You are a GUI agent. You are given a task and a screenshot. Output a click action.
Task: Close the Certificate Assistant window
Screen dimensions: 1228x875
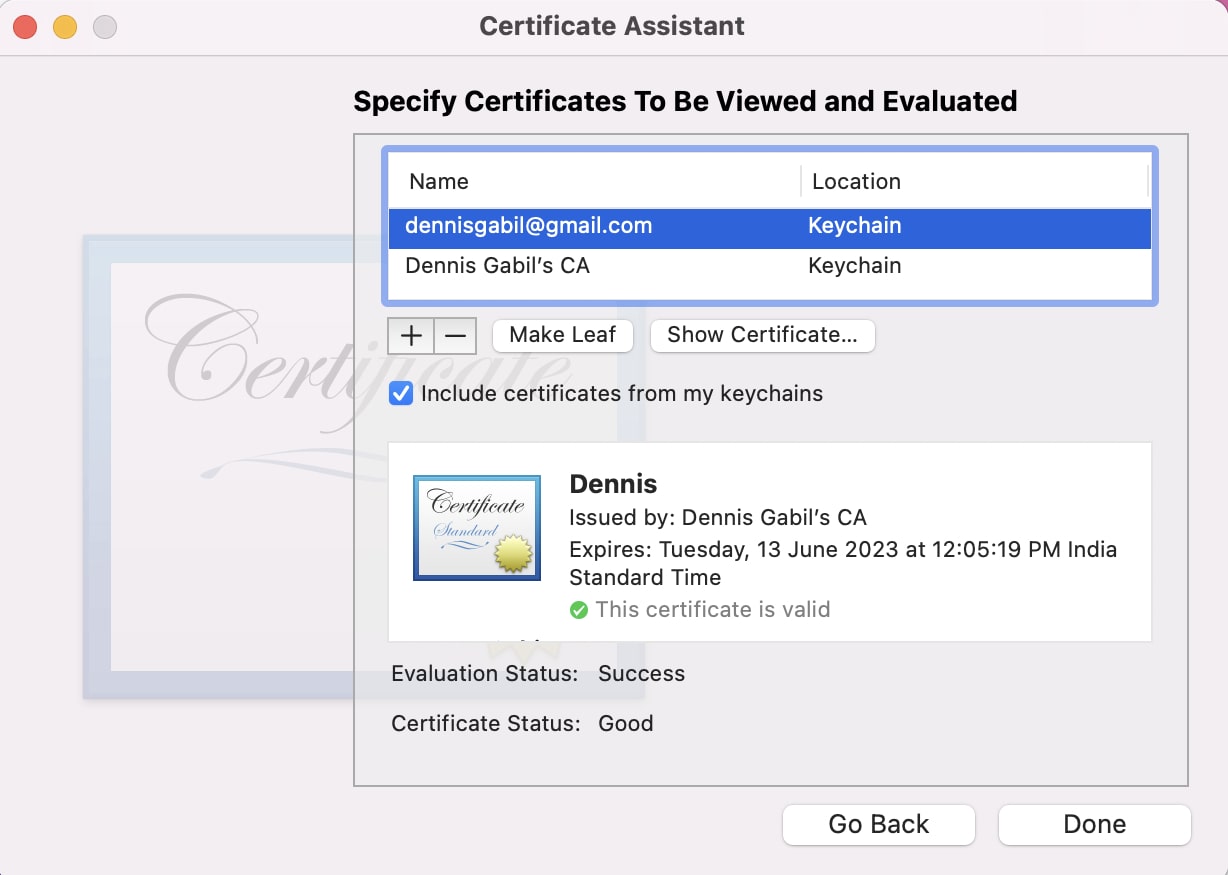coord(25,27)
